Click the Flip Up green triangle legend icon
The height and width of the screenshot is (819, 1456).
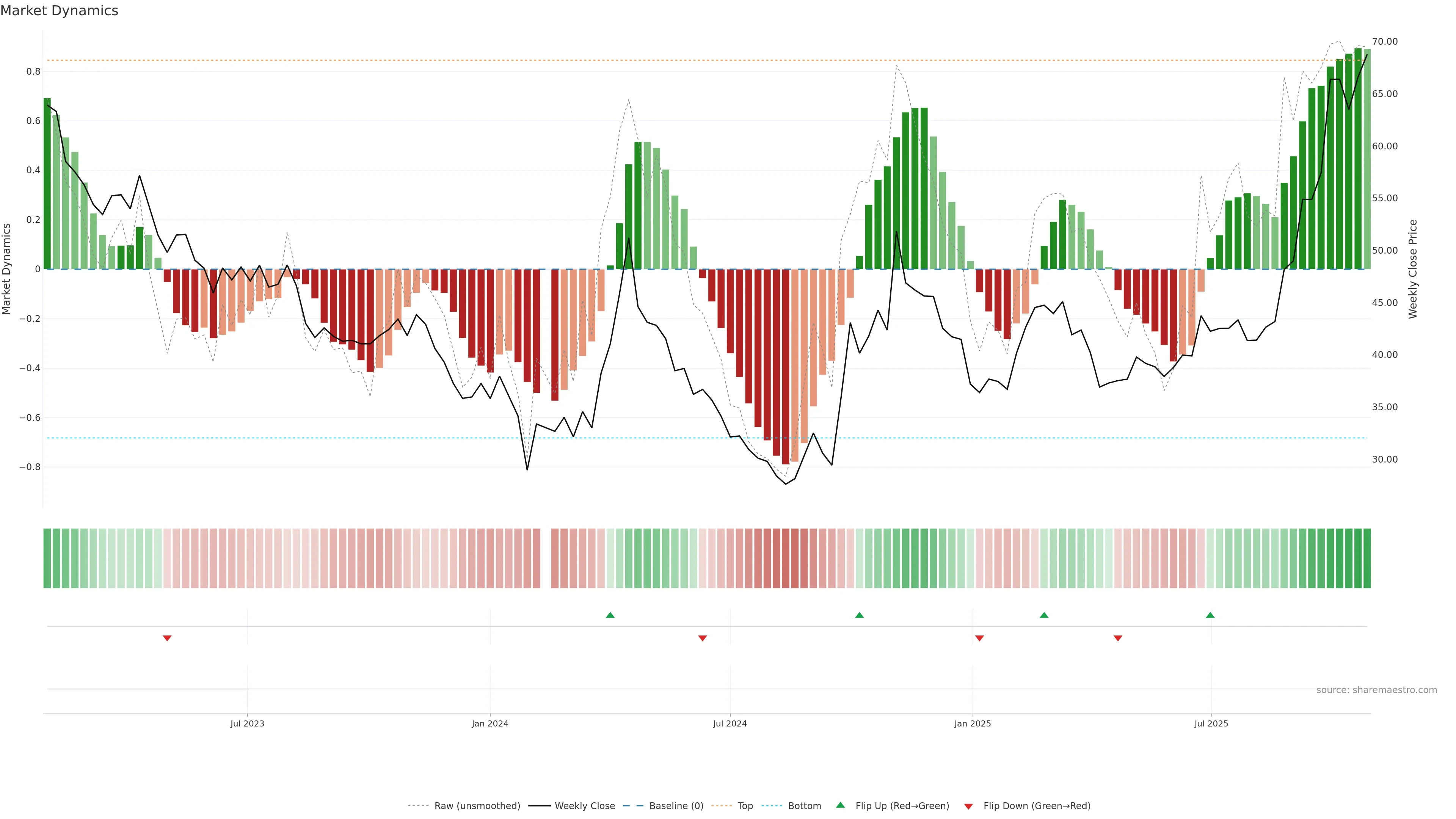840,805
